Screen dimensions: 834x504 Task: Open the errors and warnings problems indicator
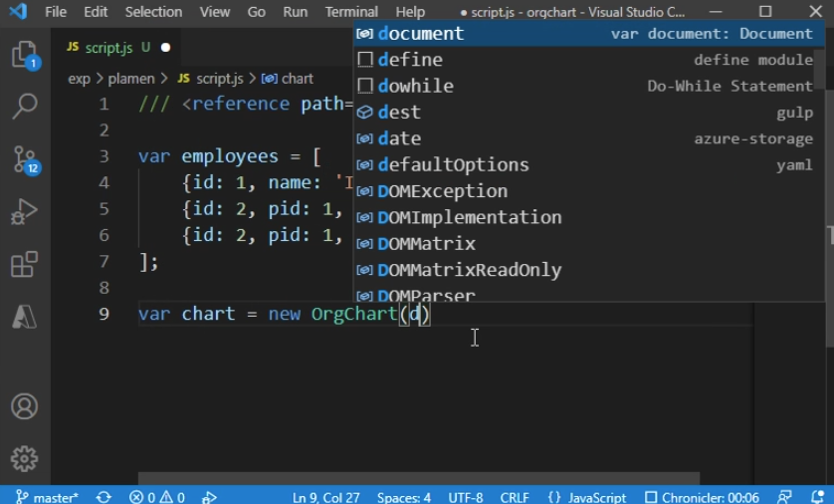click(157, 497)
